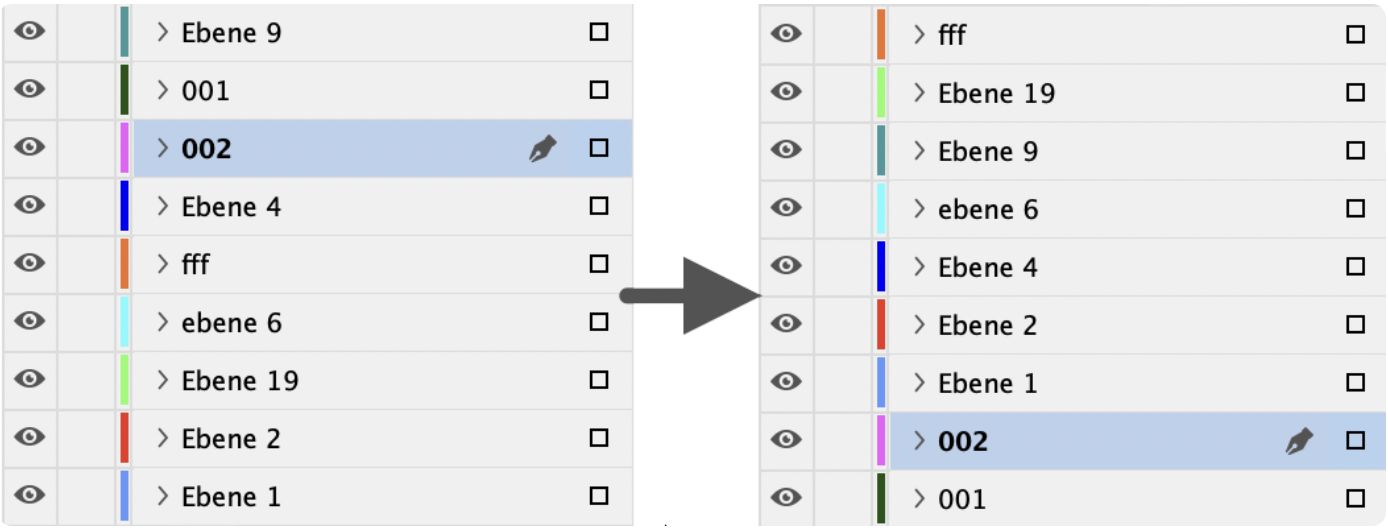Click pen icon on 002 in right panel
The width and height of the screenshot is (1388, 530).
click(1298, 441)
